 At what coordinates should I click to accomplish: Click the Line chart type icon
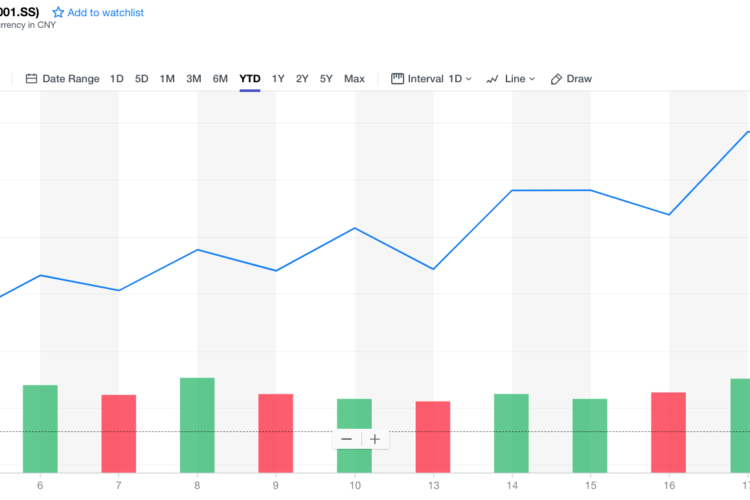[492, 79]
